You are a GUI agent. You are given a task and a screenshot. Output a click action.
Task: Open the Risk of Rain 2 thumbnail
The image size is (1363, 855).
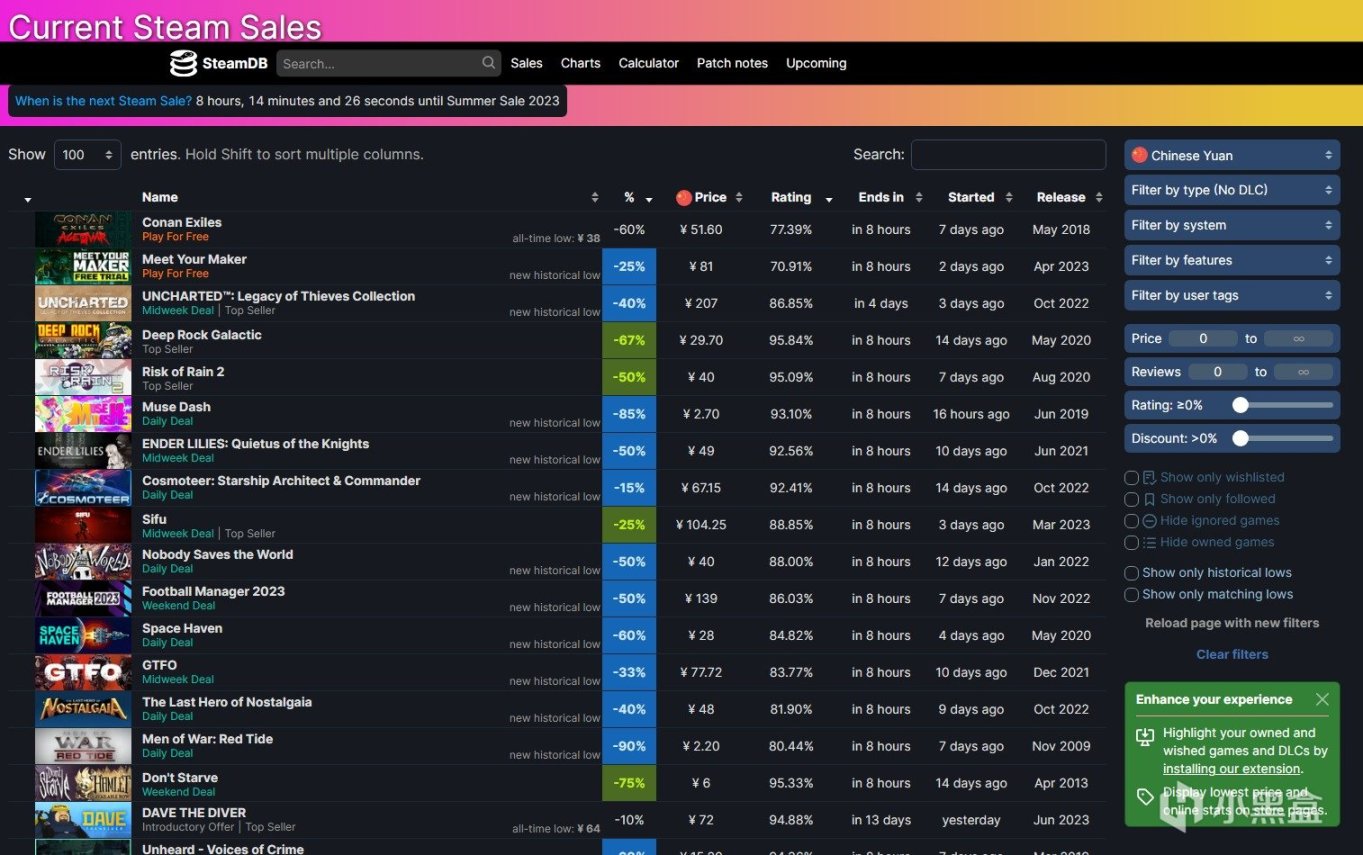pos(83,377)
